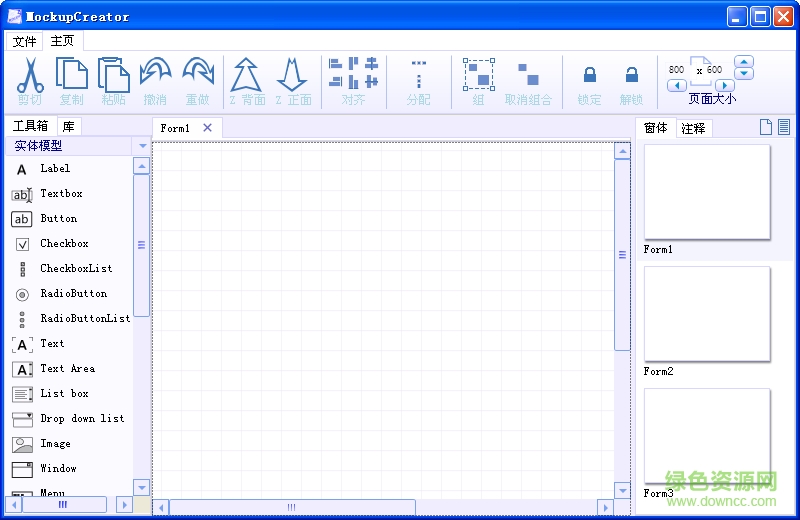Expand the 实体模型 category dropdown
This screenshot has height=520, width=800.
click(143, 146)
